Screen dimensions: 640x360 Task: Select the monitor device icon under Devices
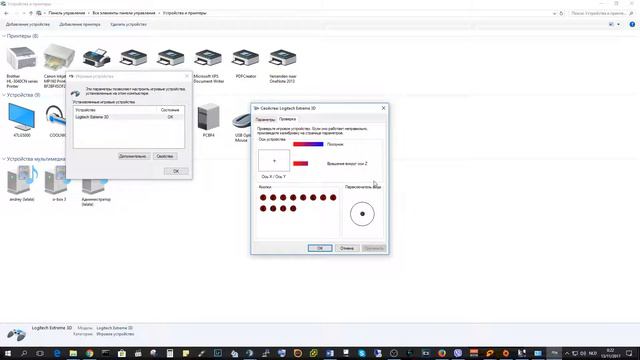pyautogui.click(x=22, y=117)
